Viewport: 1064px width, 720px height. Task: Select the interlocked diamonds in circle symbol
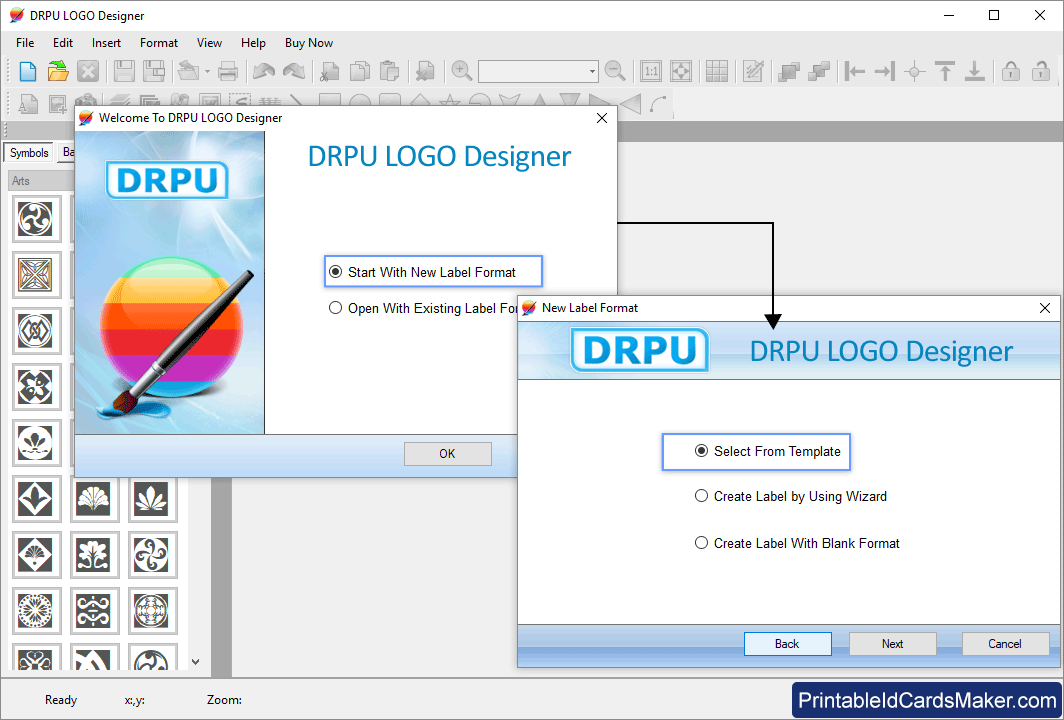(x=36, y=330)
